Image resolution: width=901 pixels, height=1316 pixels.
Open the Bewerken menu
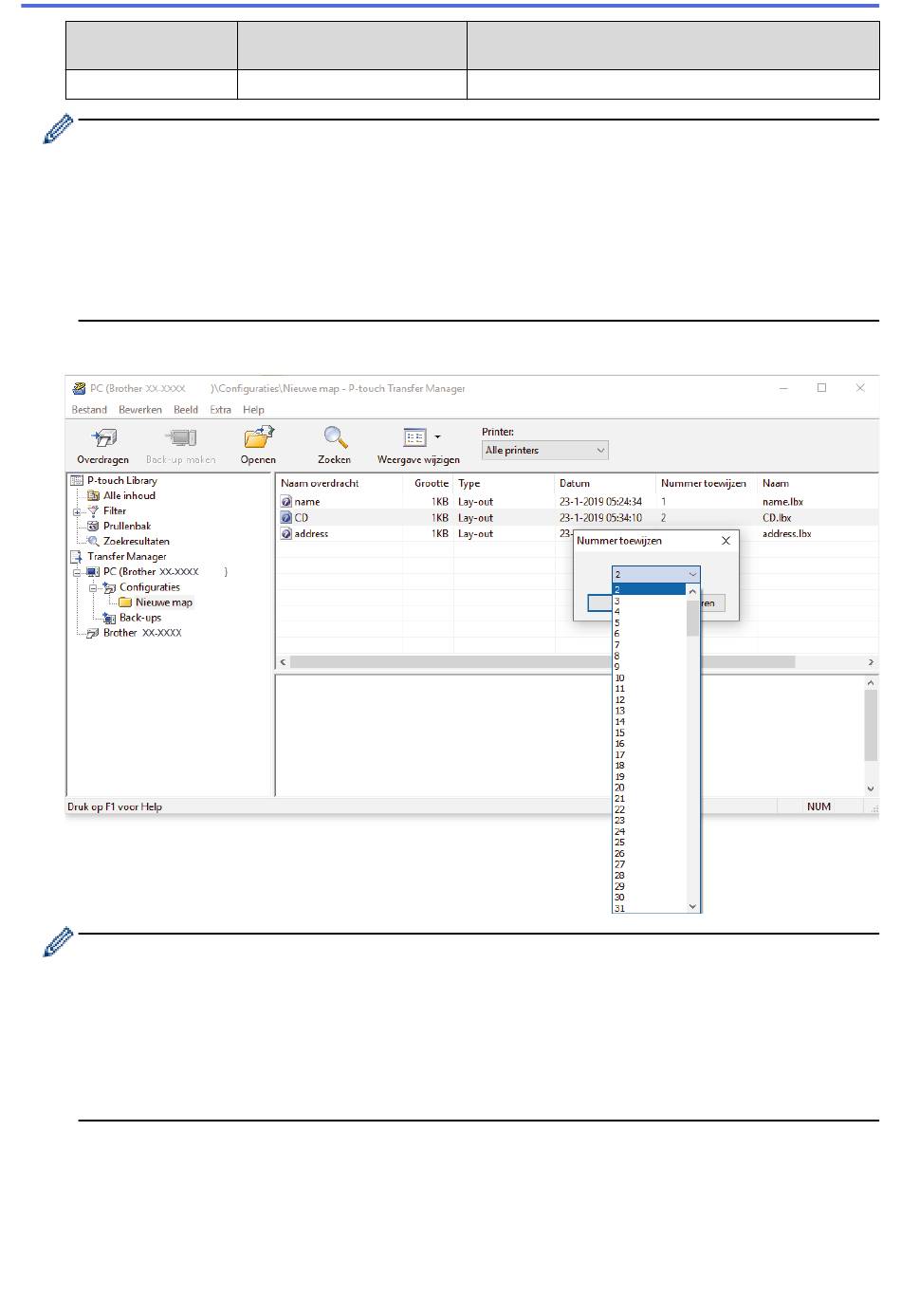tap(140, 410)
